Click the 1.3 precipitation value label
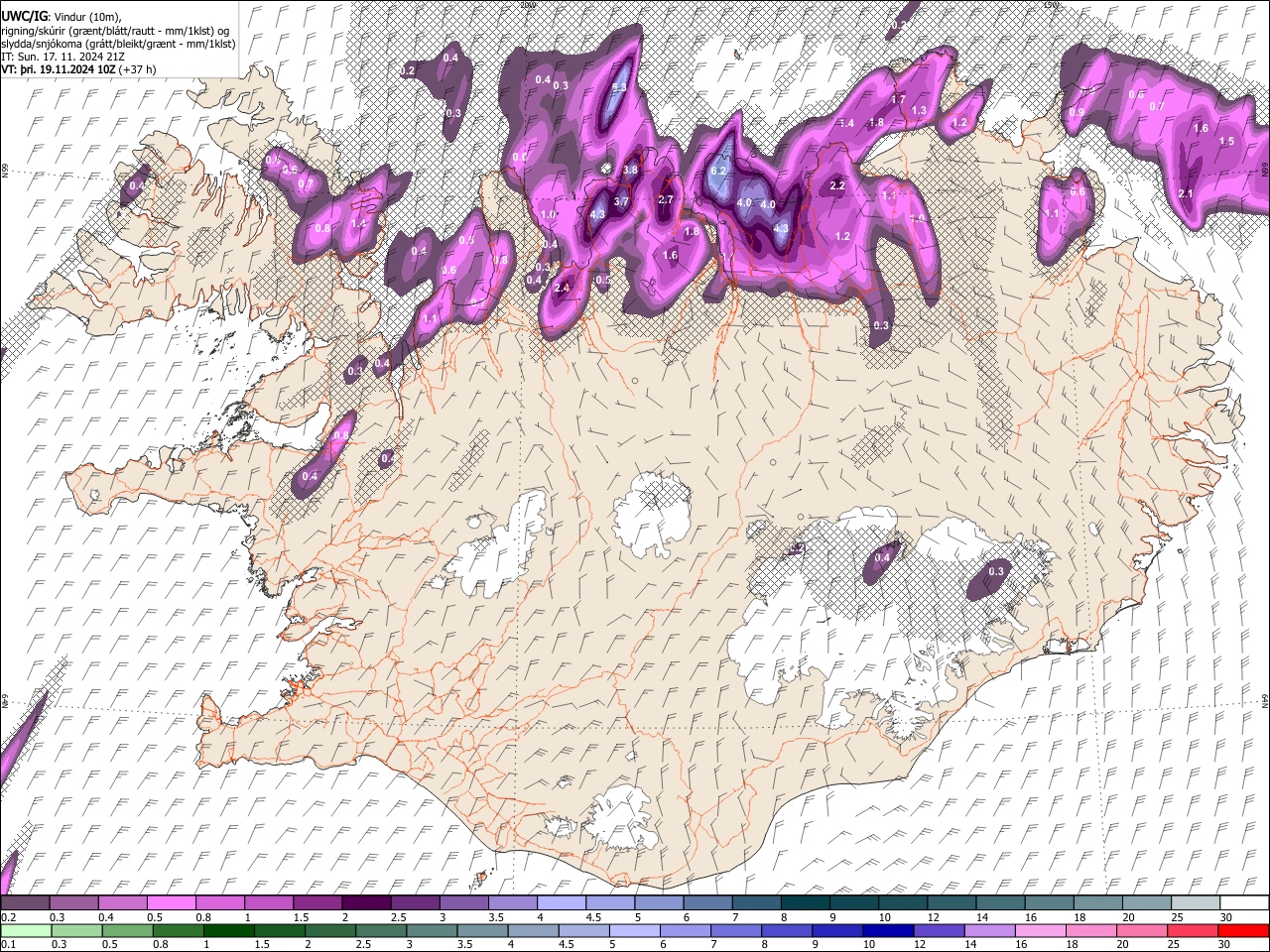Image resolution: width=1270 pixels, height=952 pixels. tap(919, 110)
